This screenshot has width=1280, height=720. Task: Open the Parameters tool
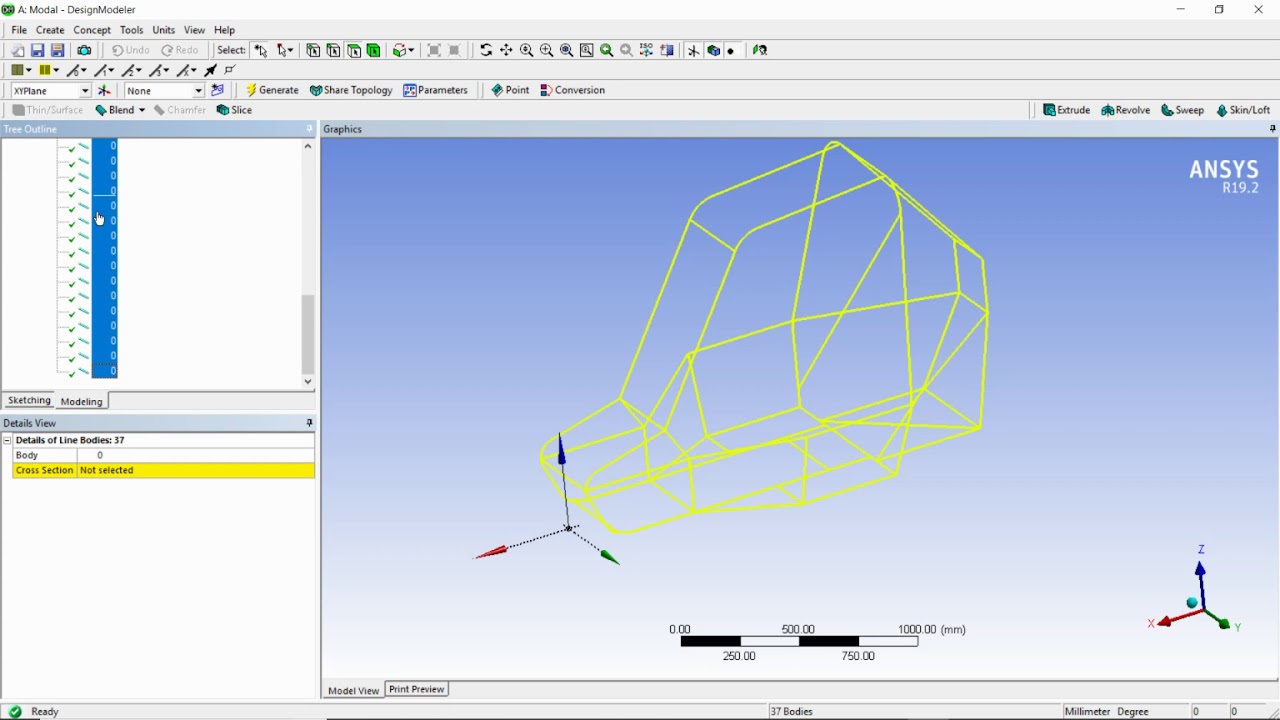coord(435,90)
